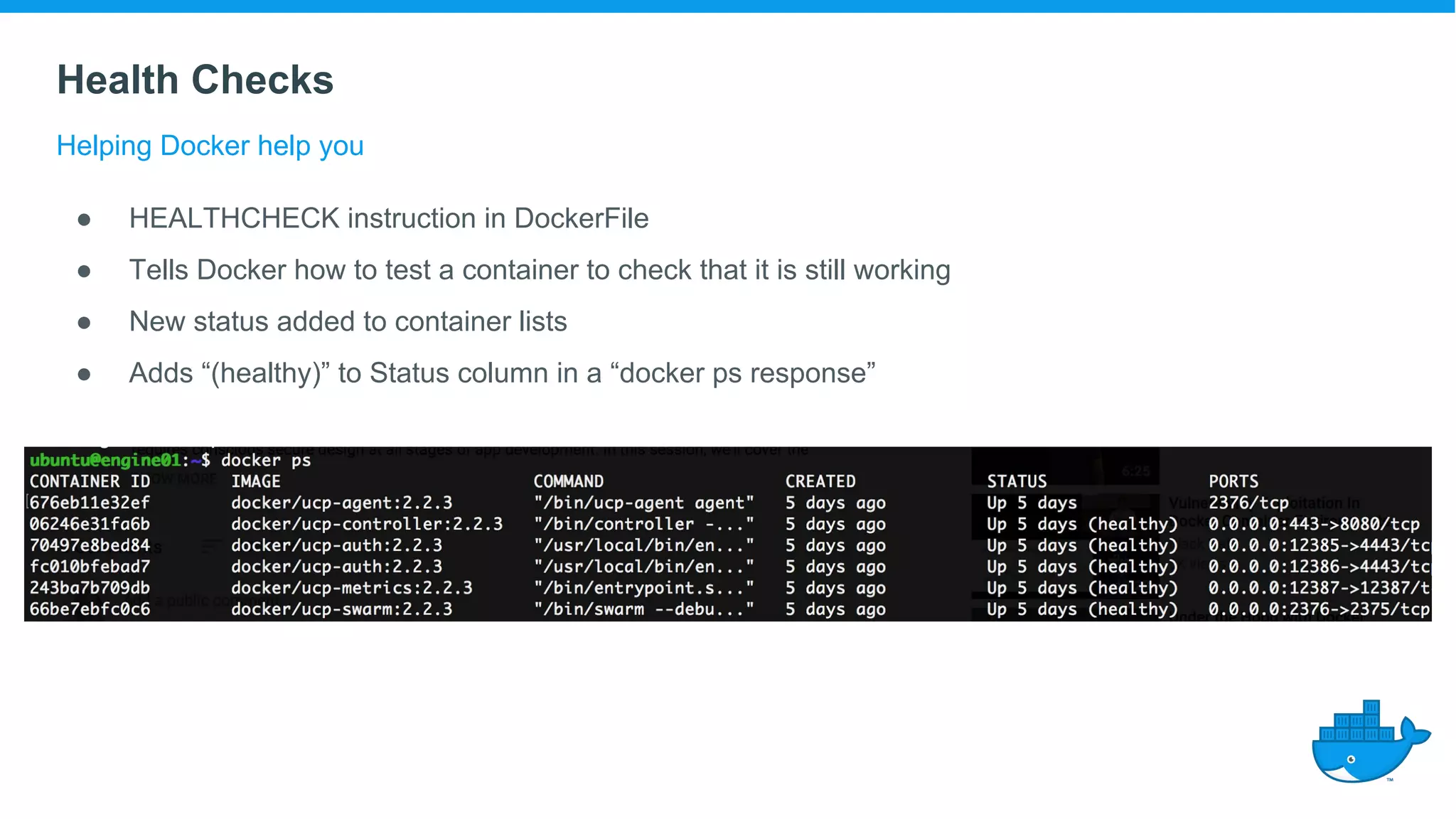
Task: Click the port mapping 0.0.0.0:12386->4443
Action: tap(1319, 567)
